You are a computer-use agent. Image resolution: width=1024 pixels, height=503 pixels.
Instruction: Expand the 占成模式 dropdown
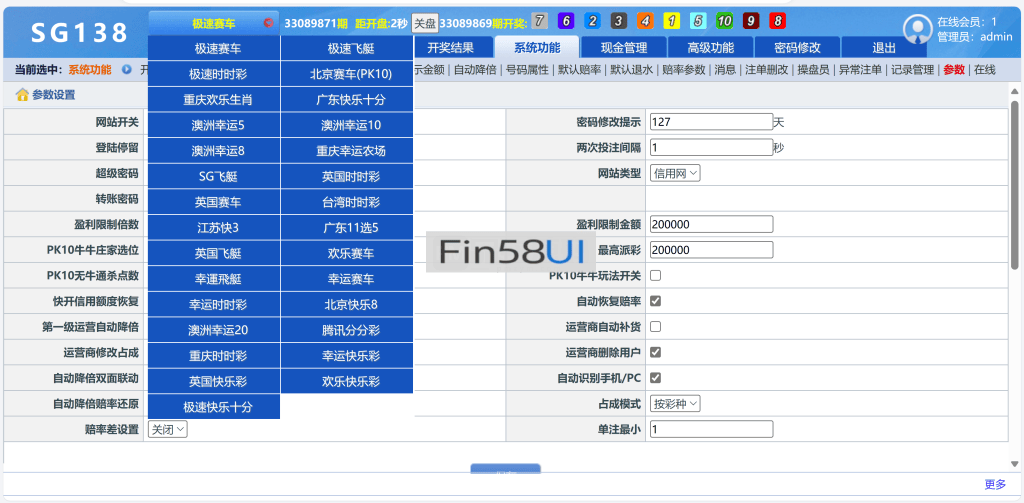point(676,404)
